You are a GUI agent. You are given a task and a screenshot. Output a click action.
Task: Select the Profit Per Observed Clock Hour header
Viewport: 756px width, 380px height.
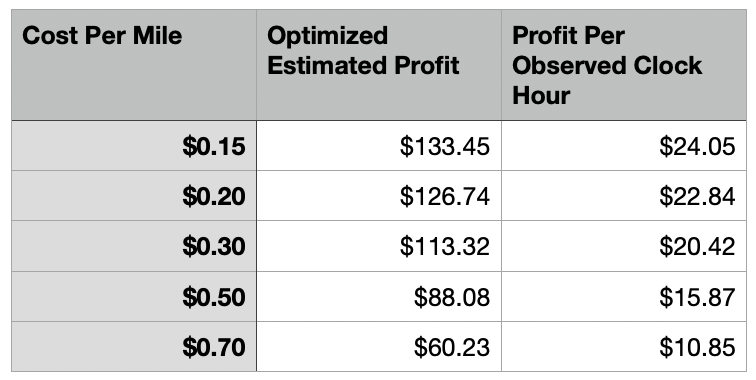(624, 65)
